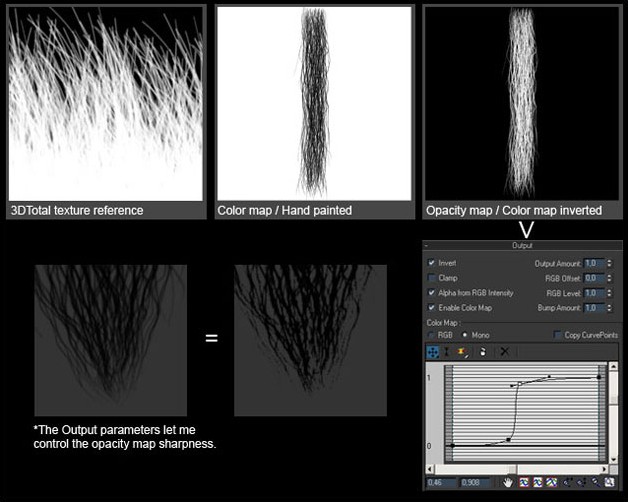Select the Move curve point tool

click(x=433, y=352)
